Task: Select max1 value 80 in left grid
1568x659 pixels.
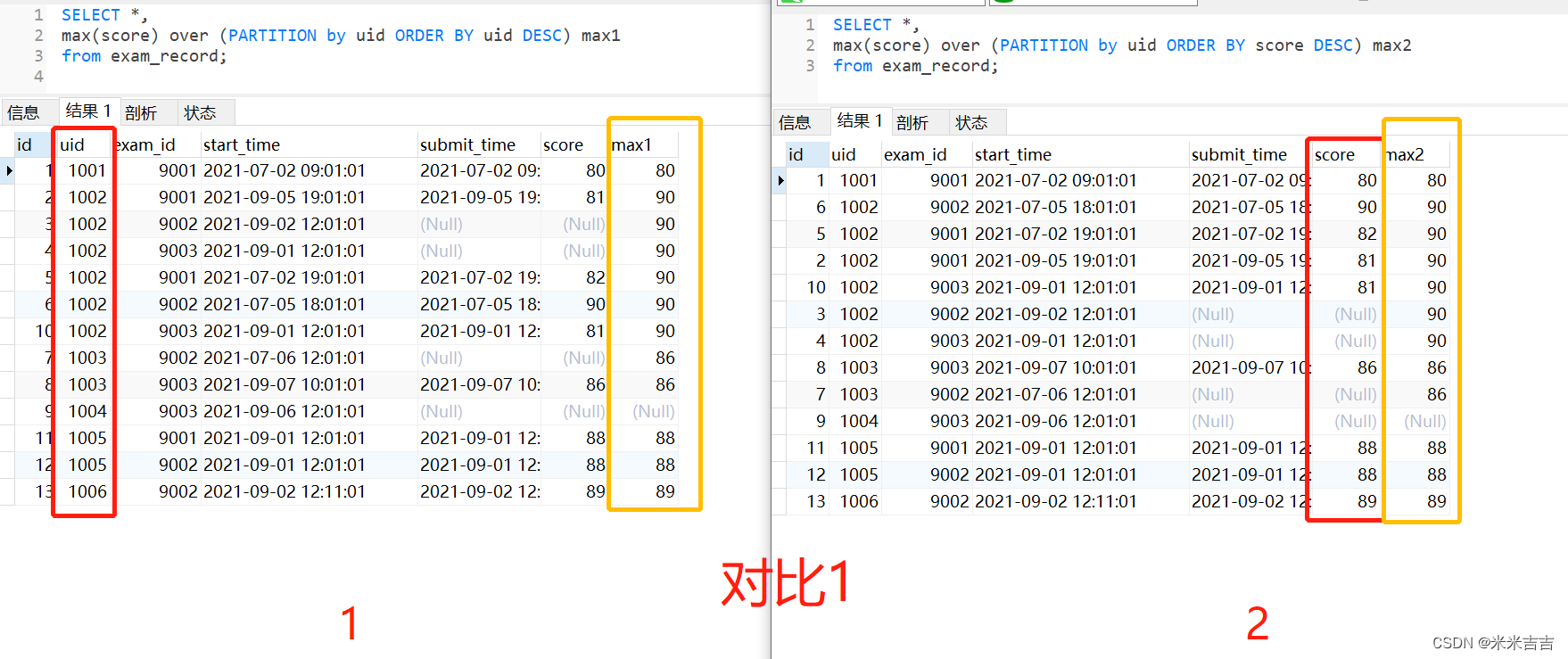Action: 644,170
